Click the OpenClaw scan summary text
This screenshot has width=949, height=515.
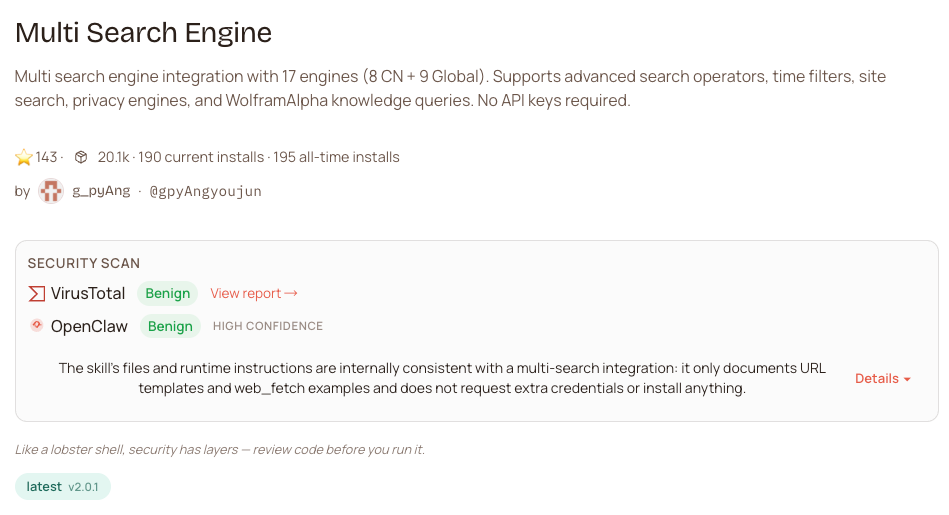[x=442, y=378]
